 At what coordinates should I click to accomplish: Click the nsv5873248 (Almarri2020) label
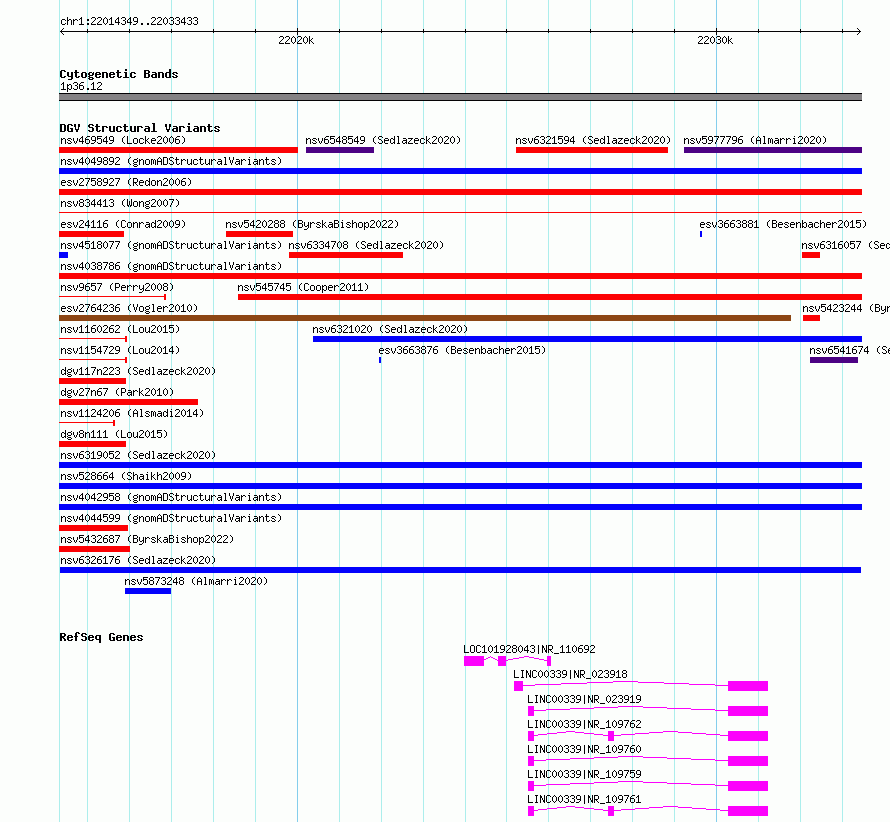[196, 581]
